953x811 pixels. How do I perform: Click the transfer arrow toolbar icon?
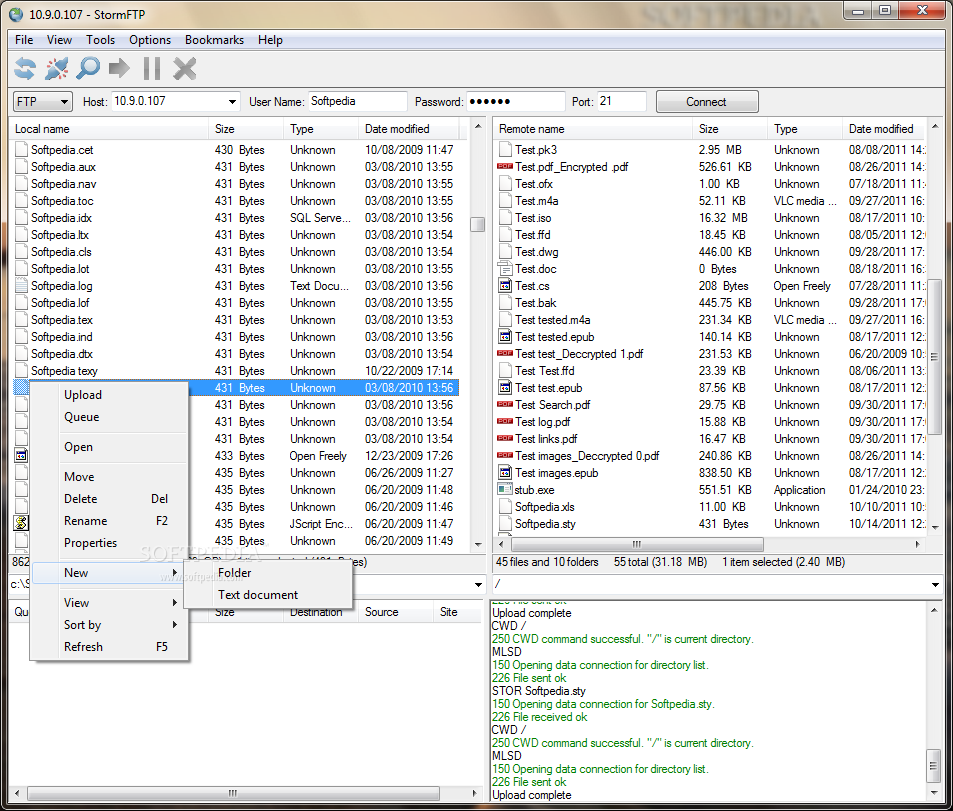119,68
